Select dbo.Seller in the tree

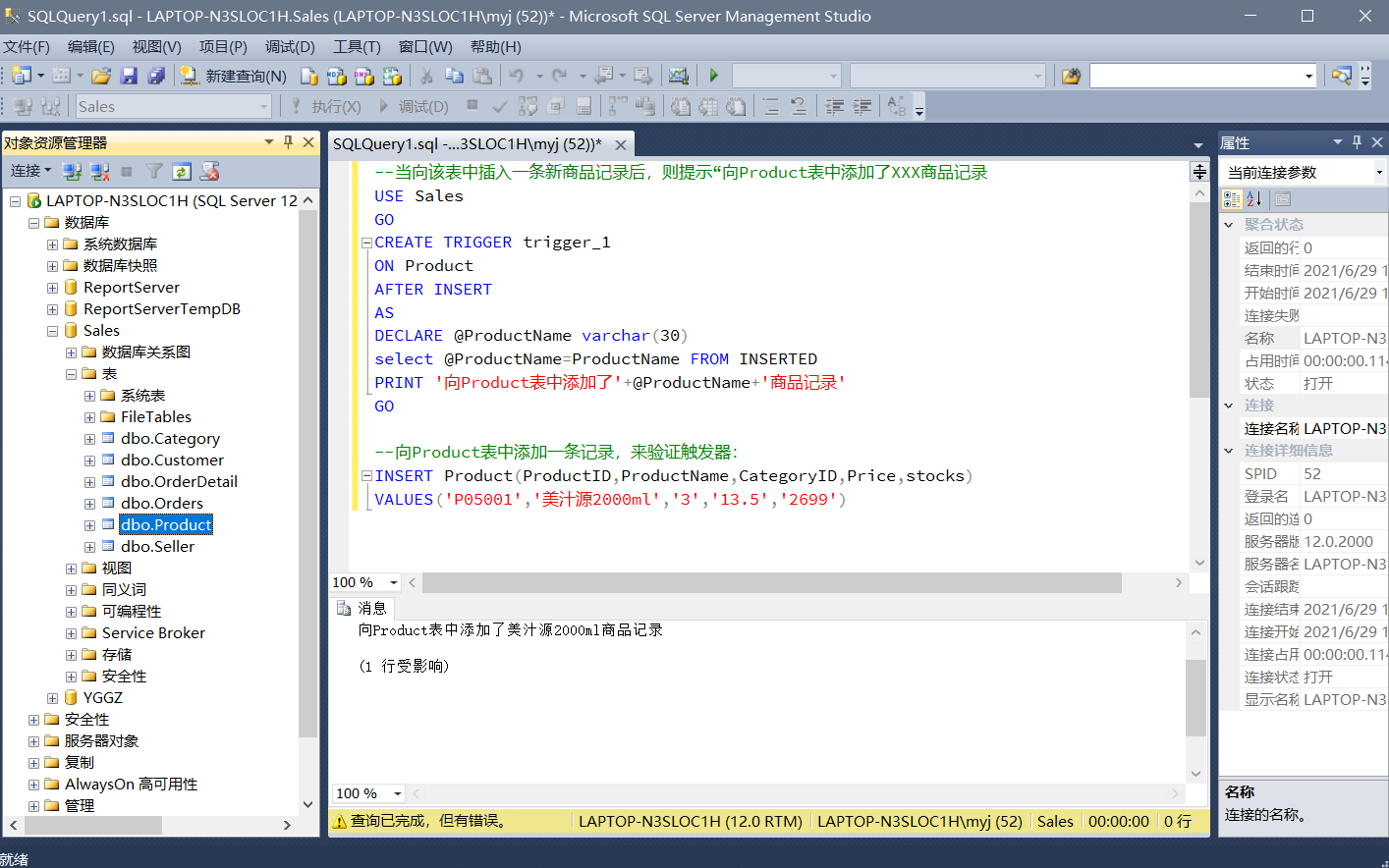point(157,547)
